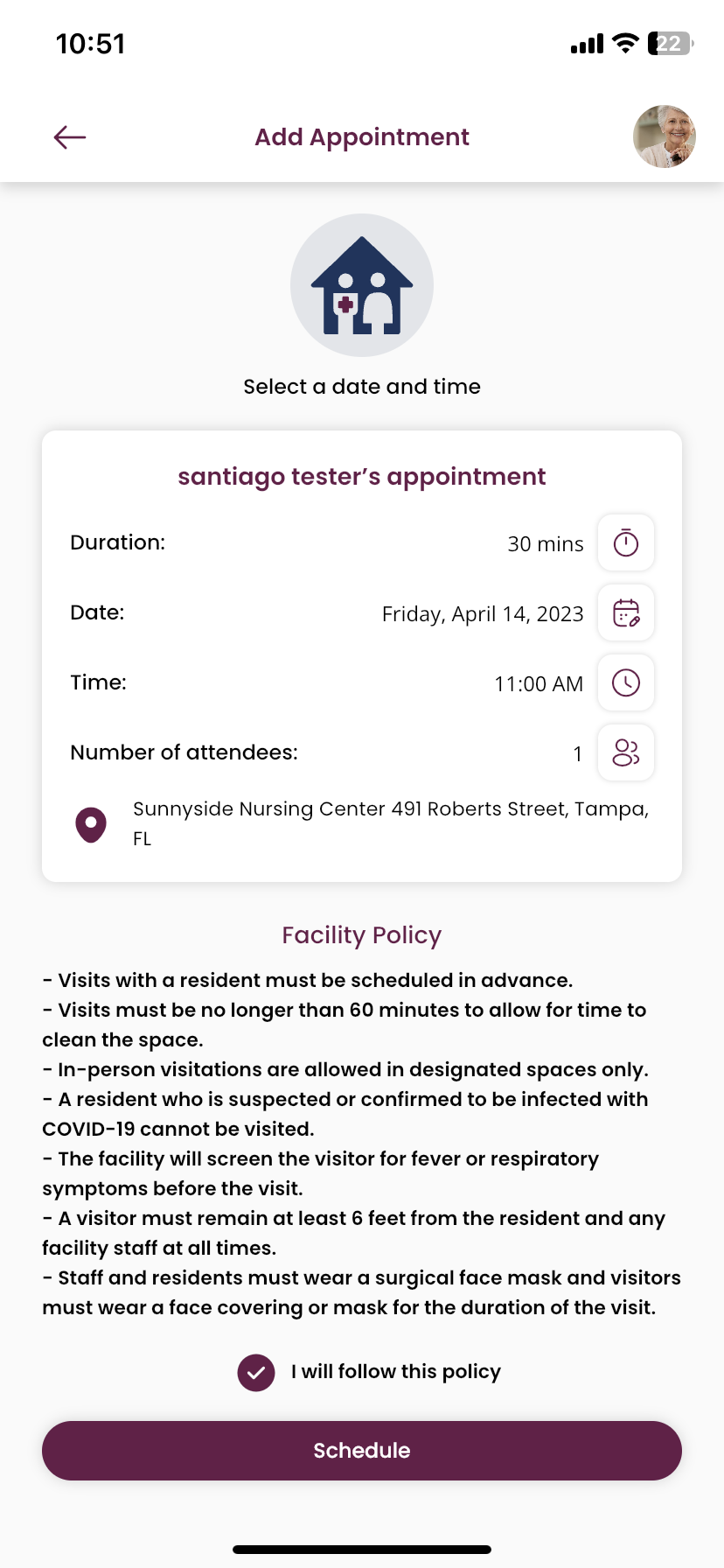724x1568 pixels.
Task: Tap the battery indicator in status bar
Action: click(670, 44)
